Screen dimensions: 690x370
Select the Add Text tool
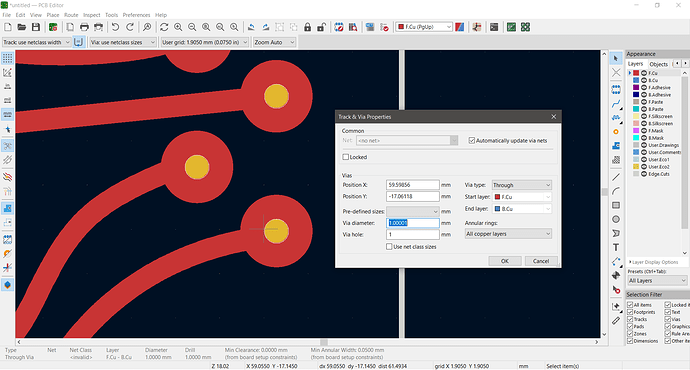[616, 247]
